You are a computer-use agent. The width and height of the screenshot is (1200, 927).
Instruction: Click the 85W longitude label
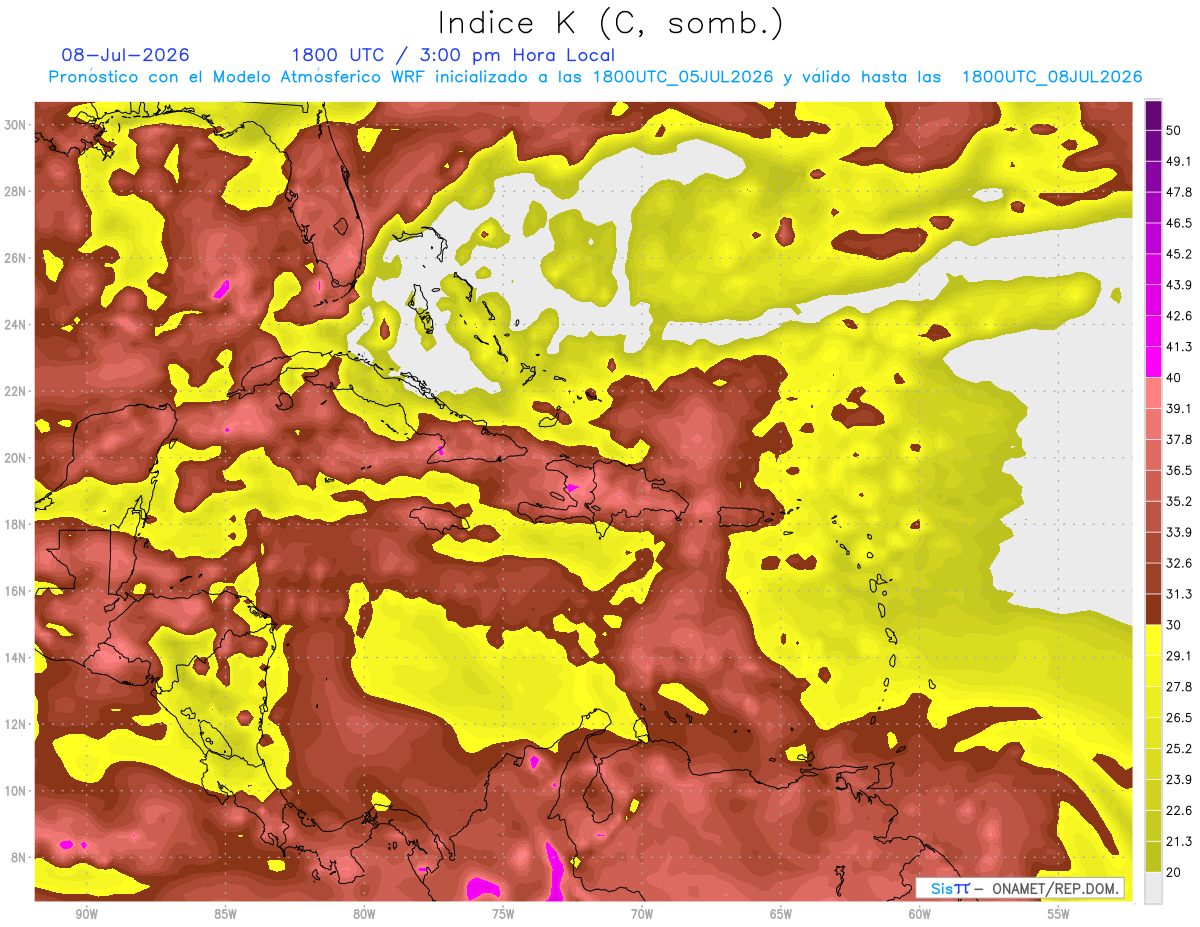click(x=225, y=914)
